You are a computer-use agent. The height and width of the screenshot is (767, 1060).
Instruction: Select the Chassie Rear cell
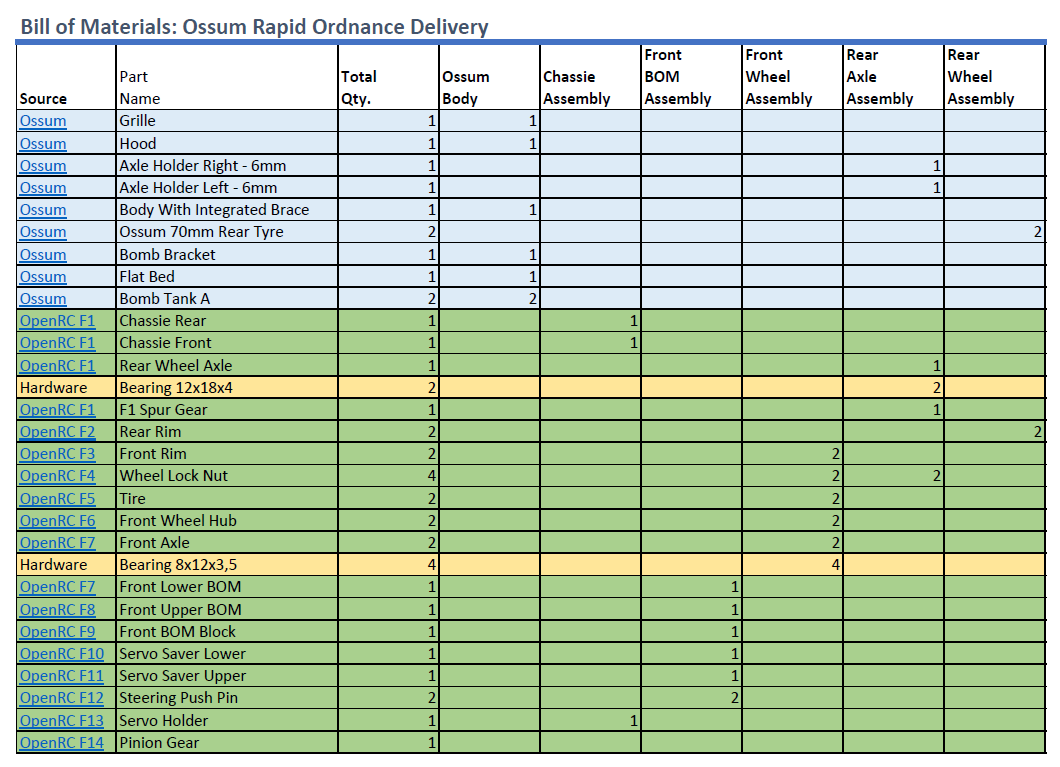point(226,321)
